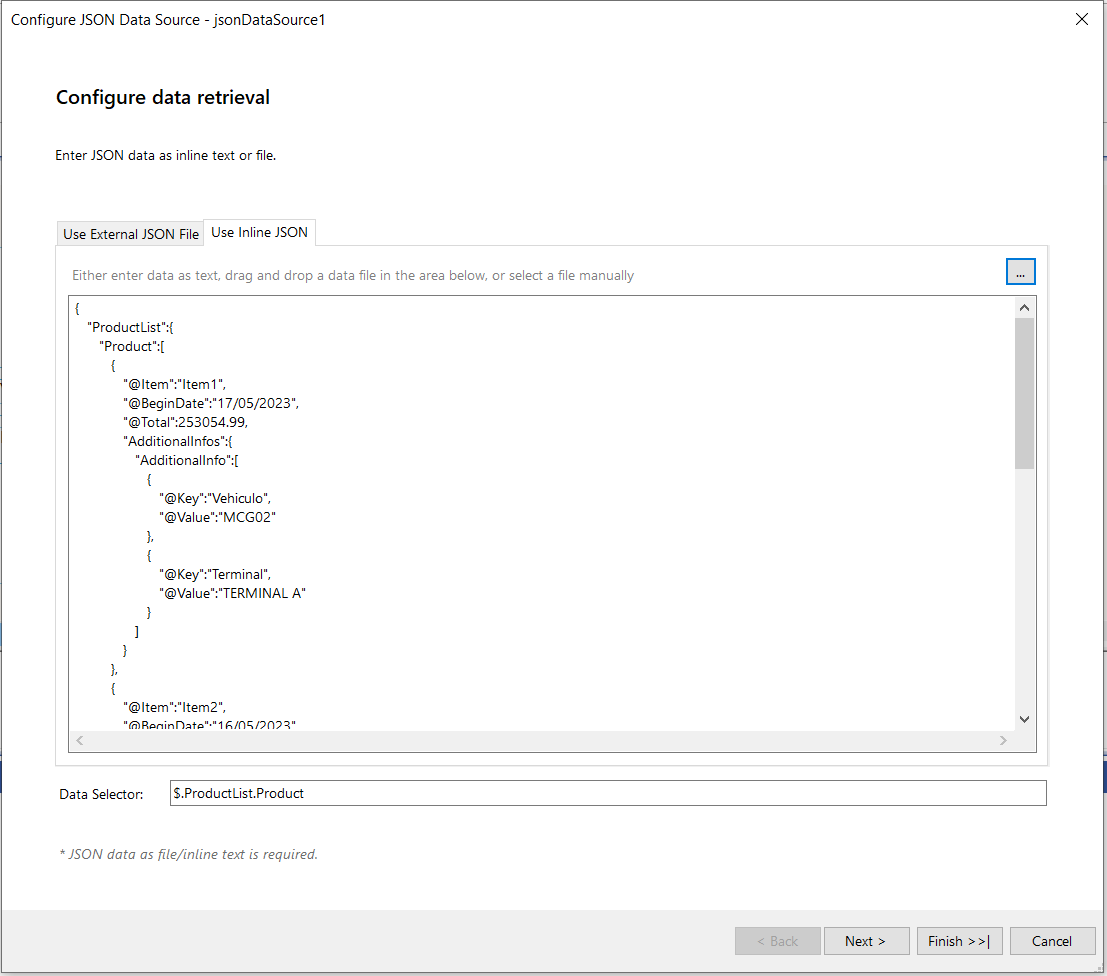Cancel the data source wizard
1107x976 pixels.
click(x=1052, y=941)
